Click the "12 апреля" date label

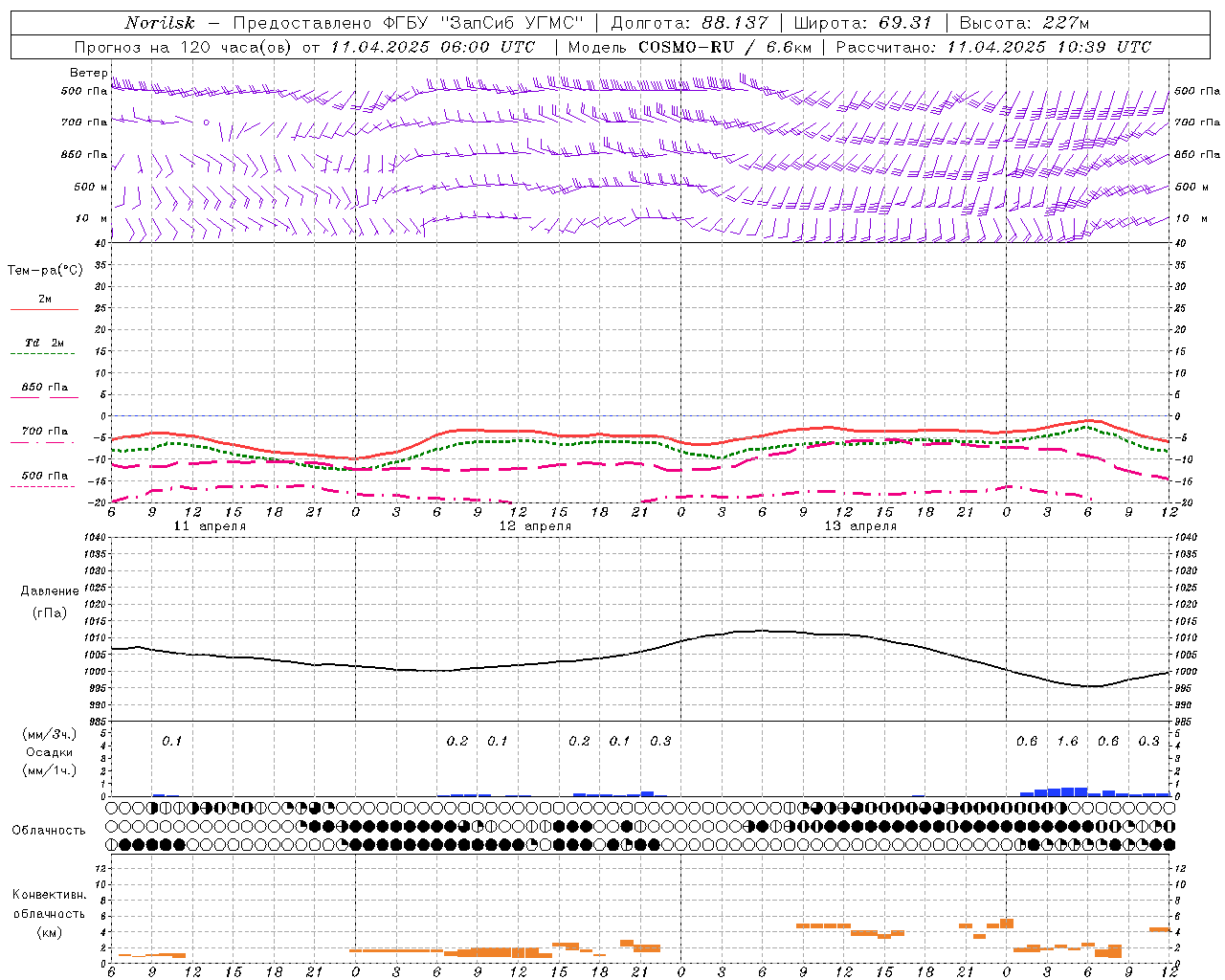click(535, 526)
